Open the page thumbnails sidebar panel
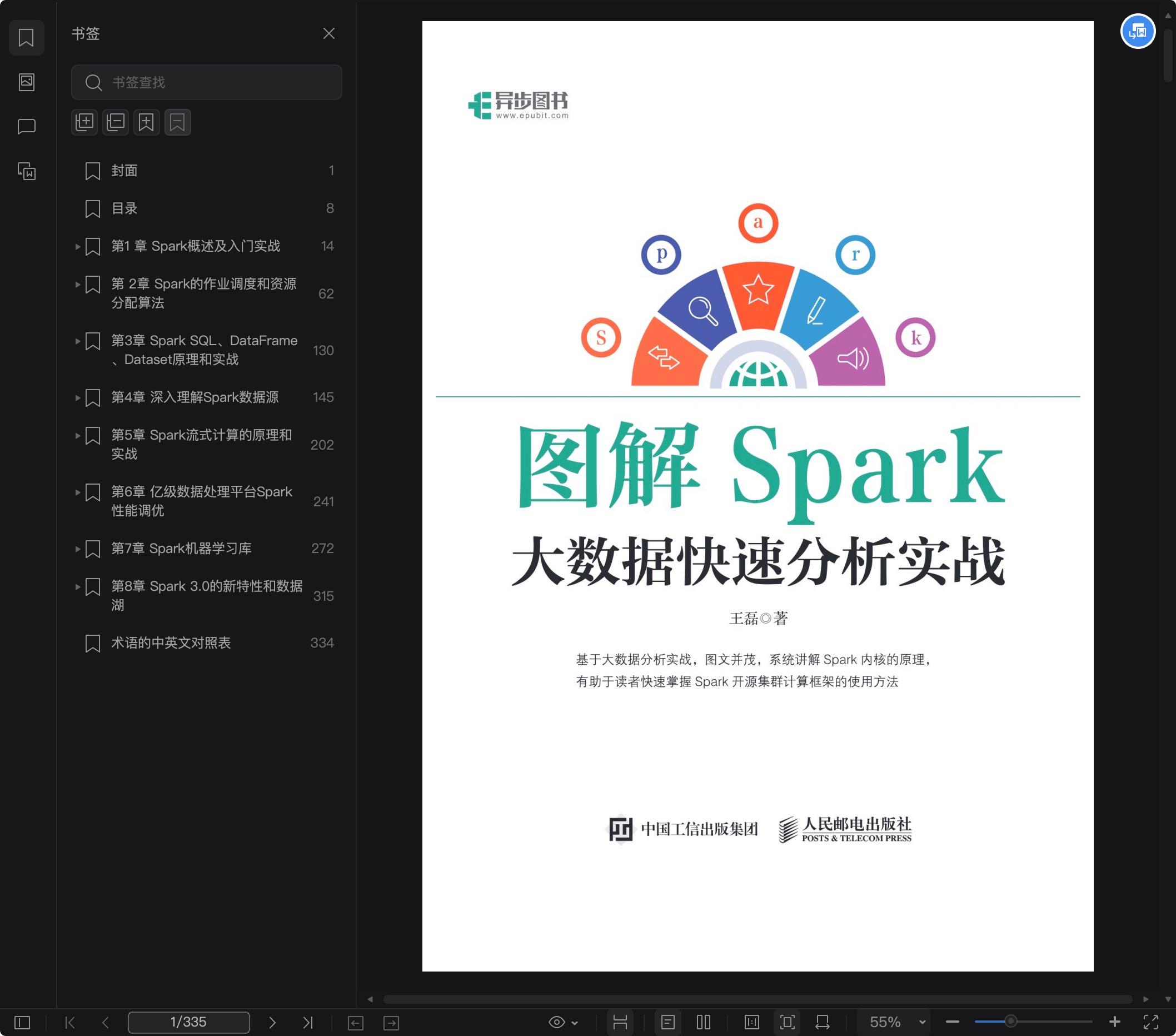 (27, 82)
